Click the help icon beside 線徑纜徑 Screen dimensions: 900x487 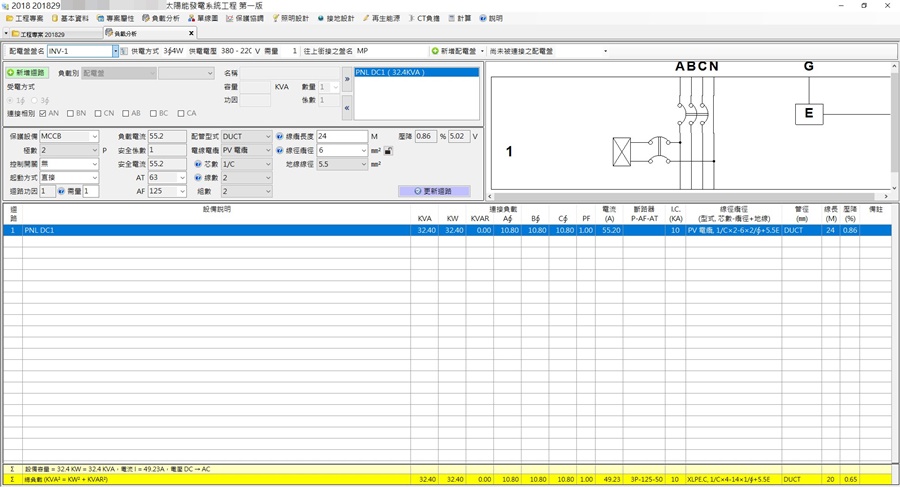coord(280,150)
